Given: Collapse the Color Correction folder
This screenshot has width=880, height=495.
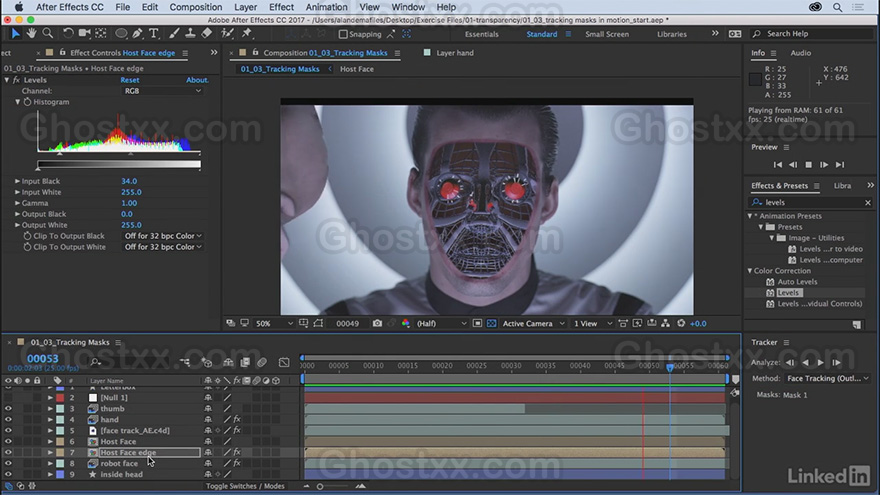Looking at the screenshot, I should pos(750,271).
